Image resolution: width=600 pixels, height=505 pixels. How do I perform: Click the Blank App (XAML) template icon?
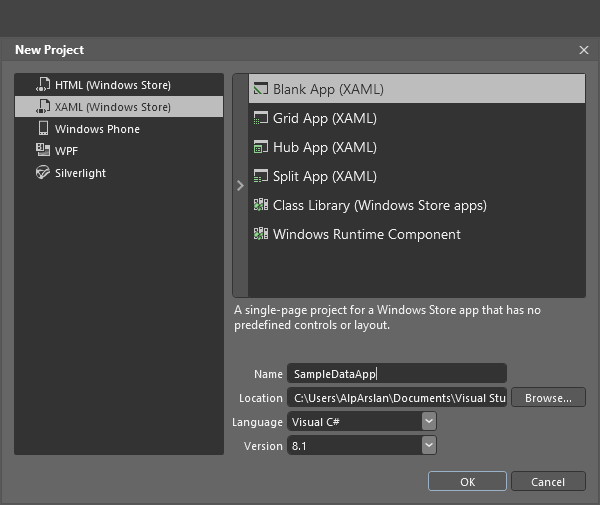pyautogui.click(x=260, y=89)
